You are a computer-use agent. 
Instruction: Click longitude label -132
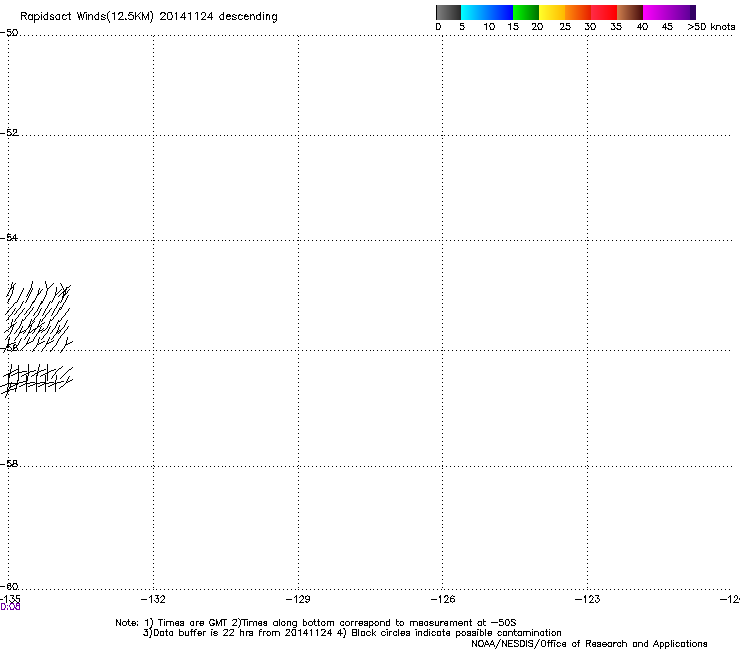(153, 599)
